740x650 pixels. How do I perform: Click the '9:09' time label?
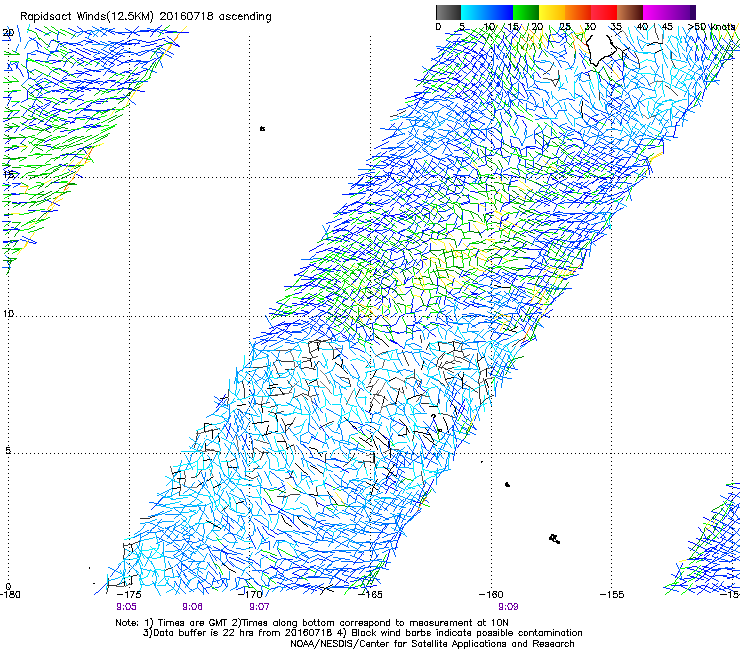tap(508, 607)
